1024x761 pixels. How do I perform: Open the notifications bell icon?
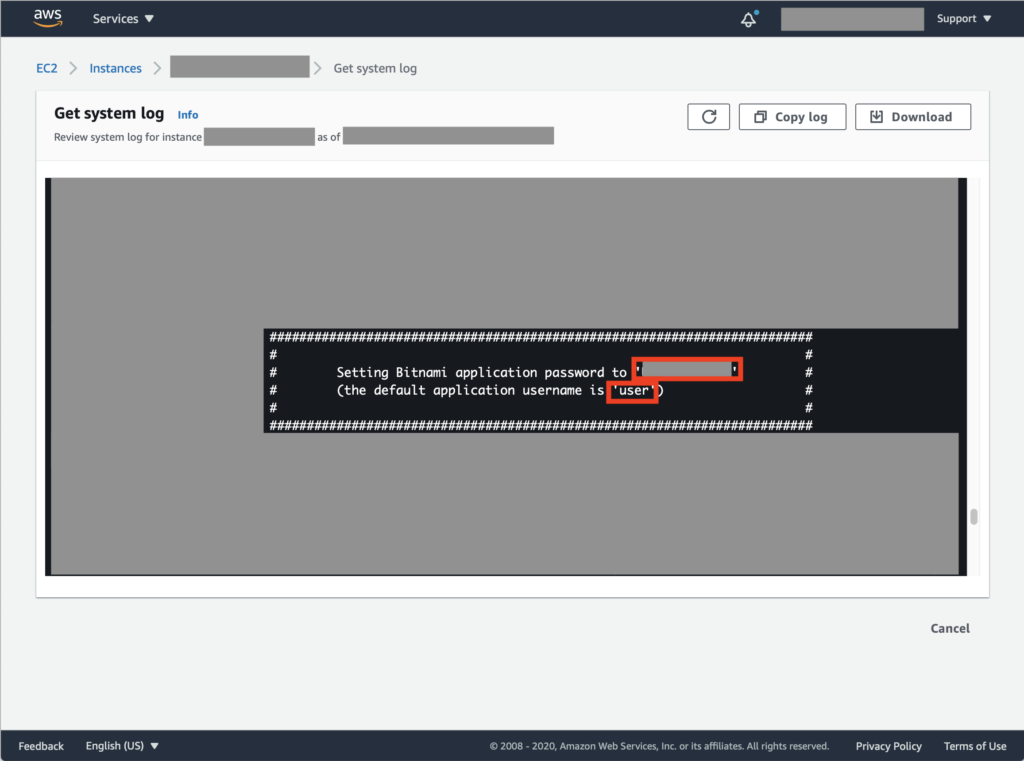click(749, 19)
